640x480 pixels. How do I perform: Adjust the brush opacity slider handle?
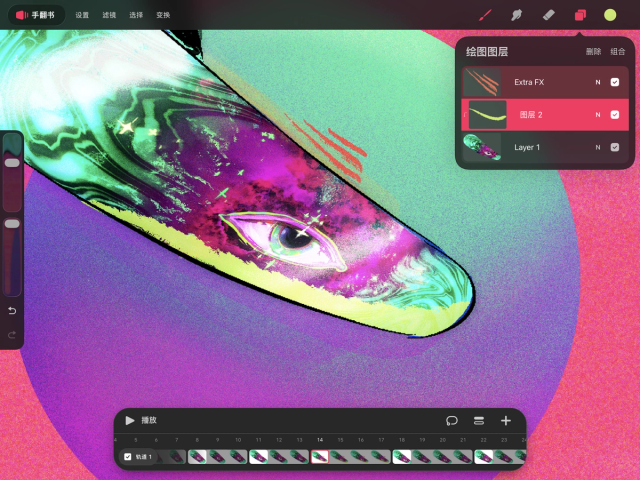click(x=12, y=224)
